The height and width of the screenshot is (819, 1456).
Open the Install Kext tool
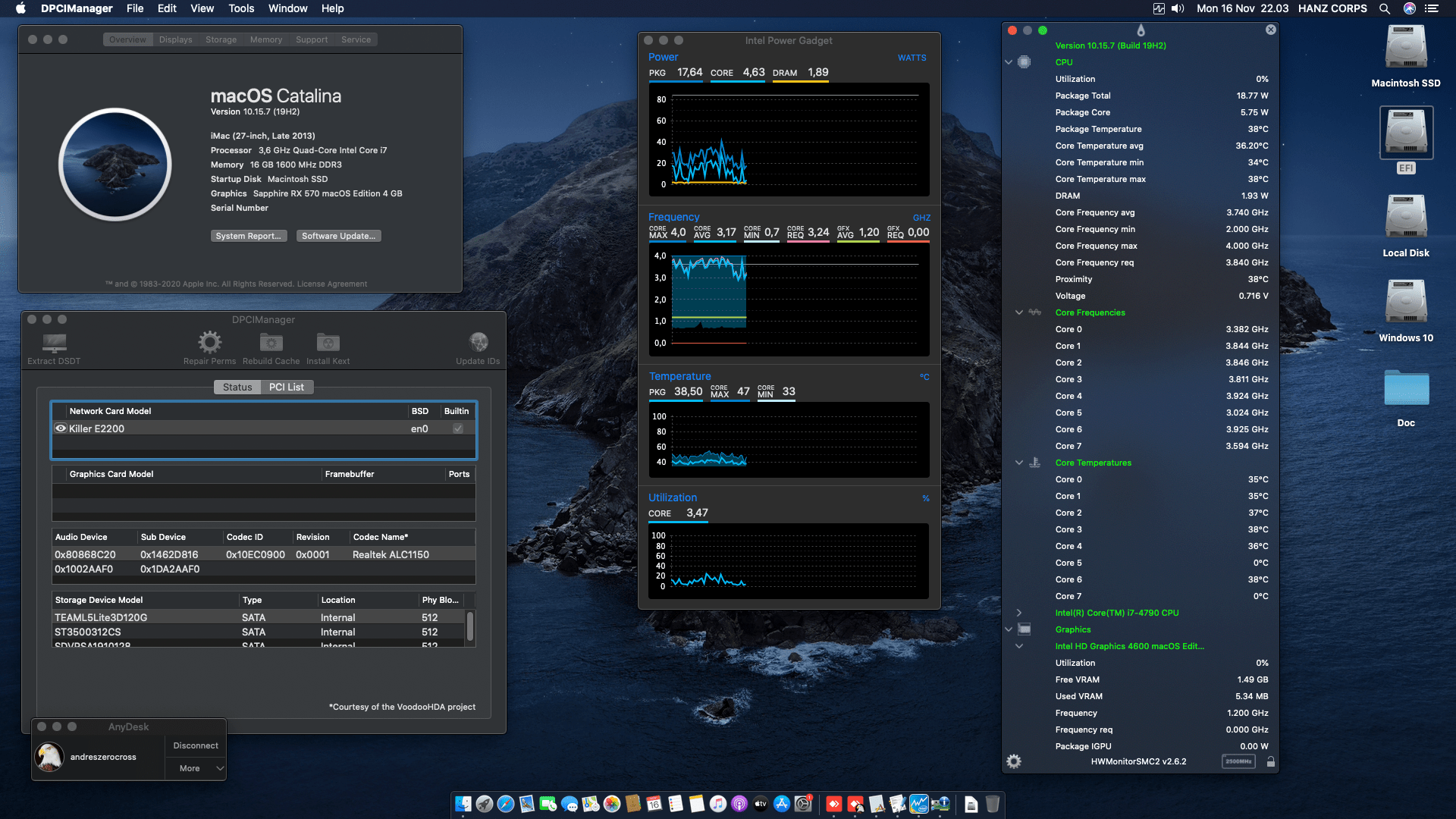tap(328, 343)
